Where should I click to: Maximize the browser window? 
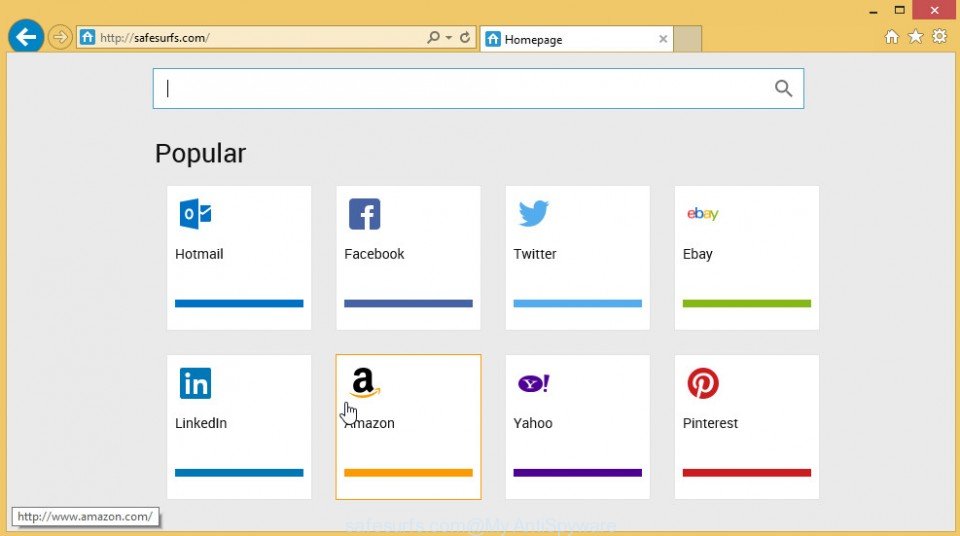(899, 10)
